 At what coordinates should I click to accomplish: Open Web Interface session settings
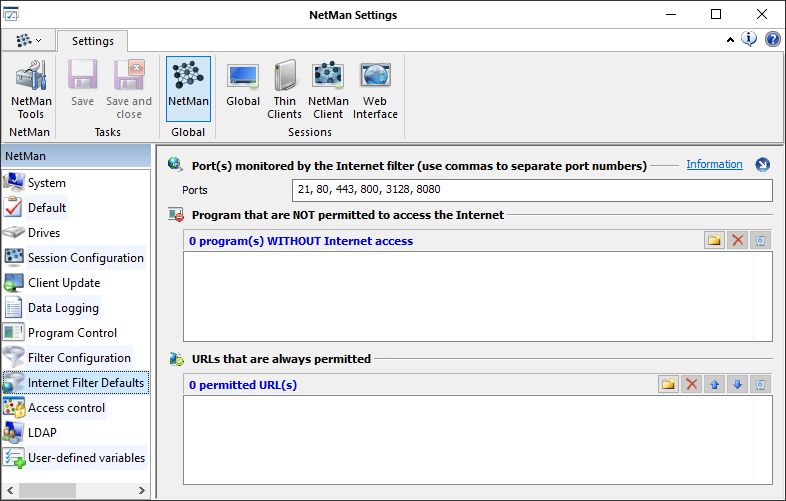375,90
